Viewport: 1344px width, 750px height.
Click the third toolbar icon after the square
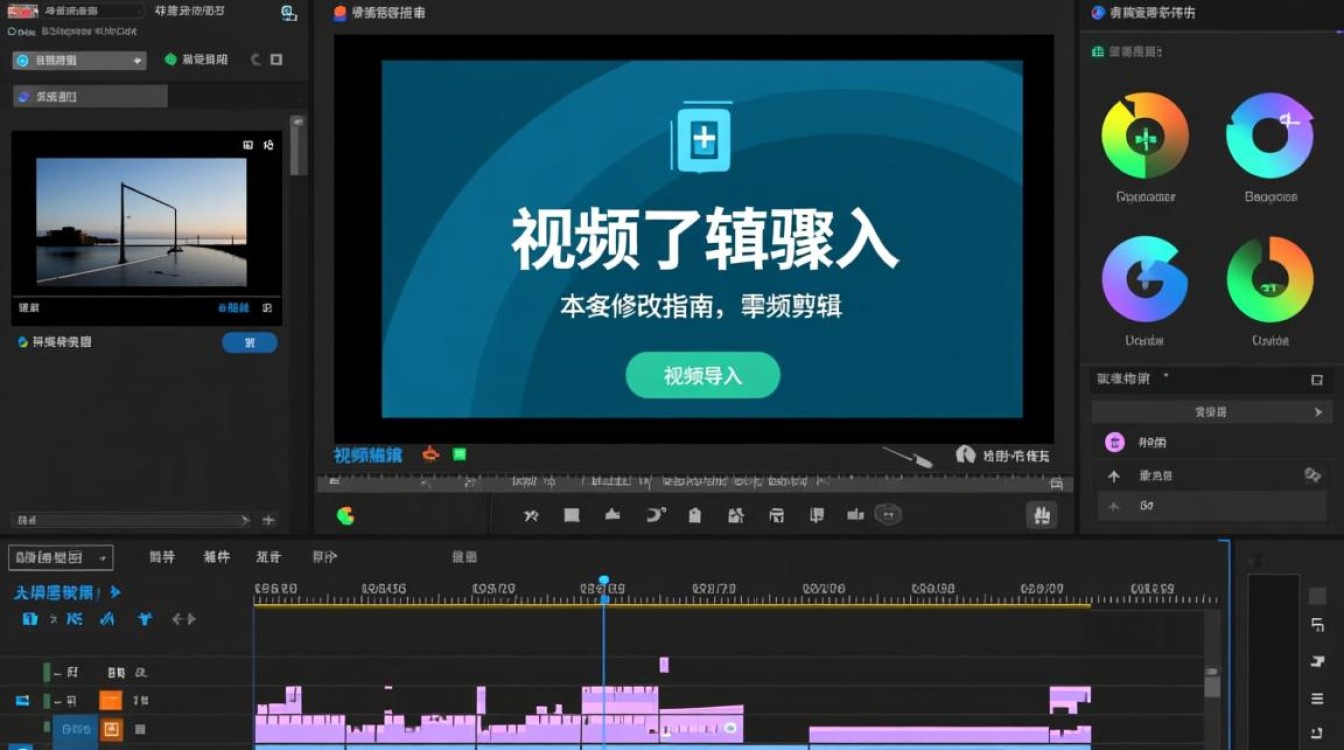tap(613, 516)
